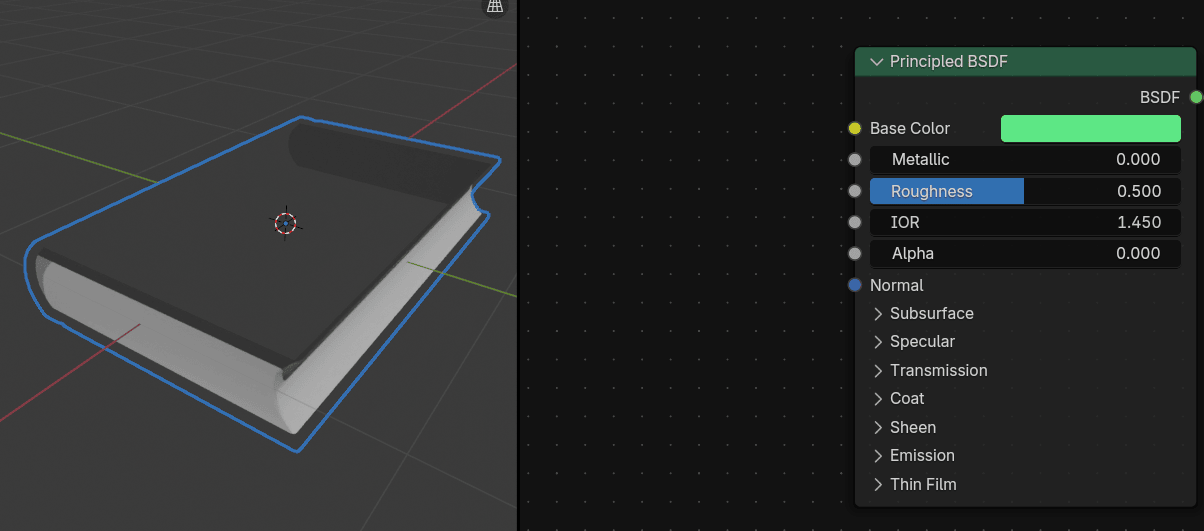Image resolution: width=1204 pixels, height=531 pixels.
Task: Click the green BSDF output socket
Action: (1196, 97)
